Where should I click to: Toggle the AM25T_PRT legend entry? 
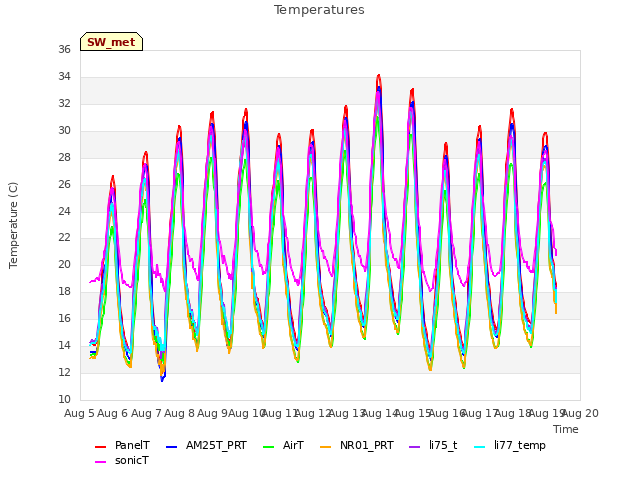coord(207,445)
